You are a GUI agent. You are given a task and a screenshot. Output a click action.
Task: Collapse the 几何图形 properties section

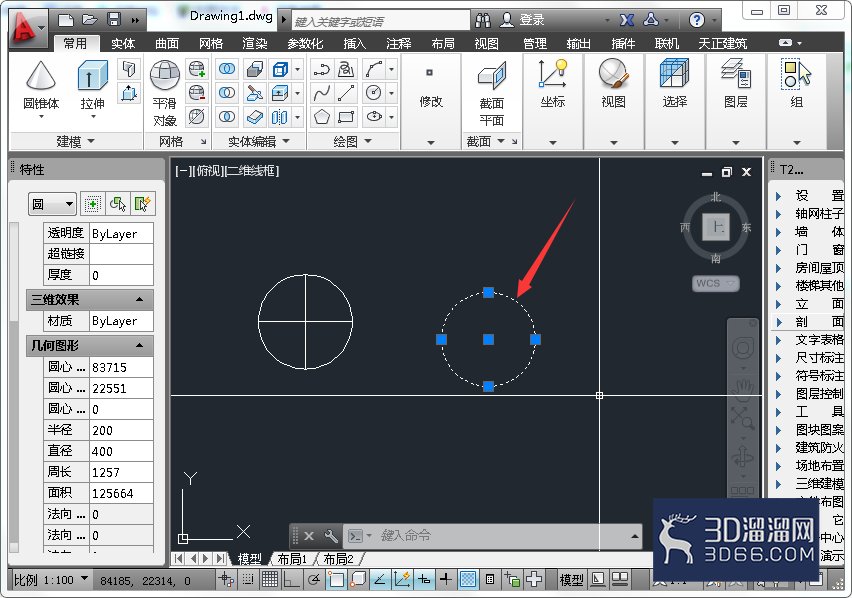point(140,345)
